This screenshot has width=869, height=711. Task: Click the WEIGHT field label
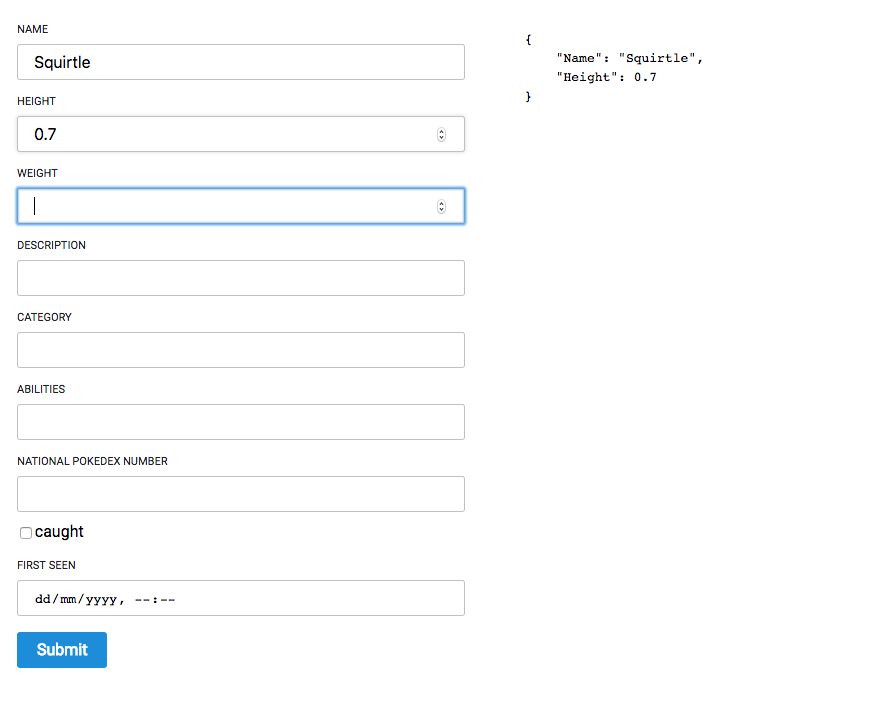tap(37, 173)
